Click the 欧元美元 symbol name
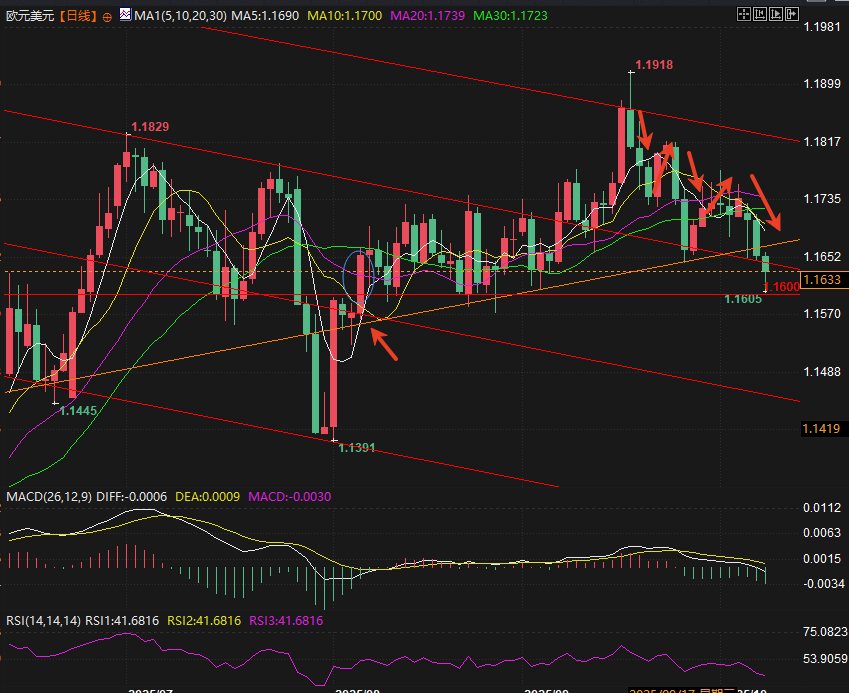Screen dimensions: 849x693 [30, 16]
